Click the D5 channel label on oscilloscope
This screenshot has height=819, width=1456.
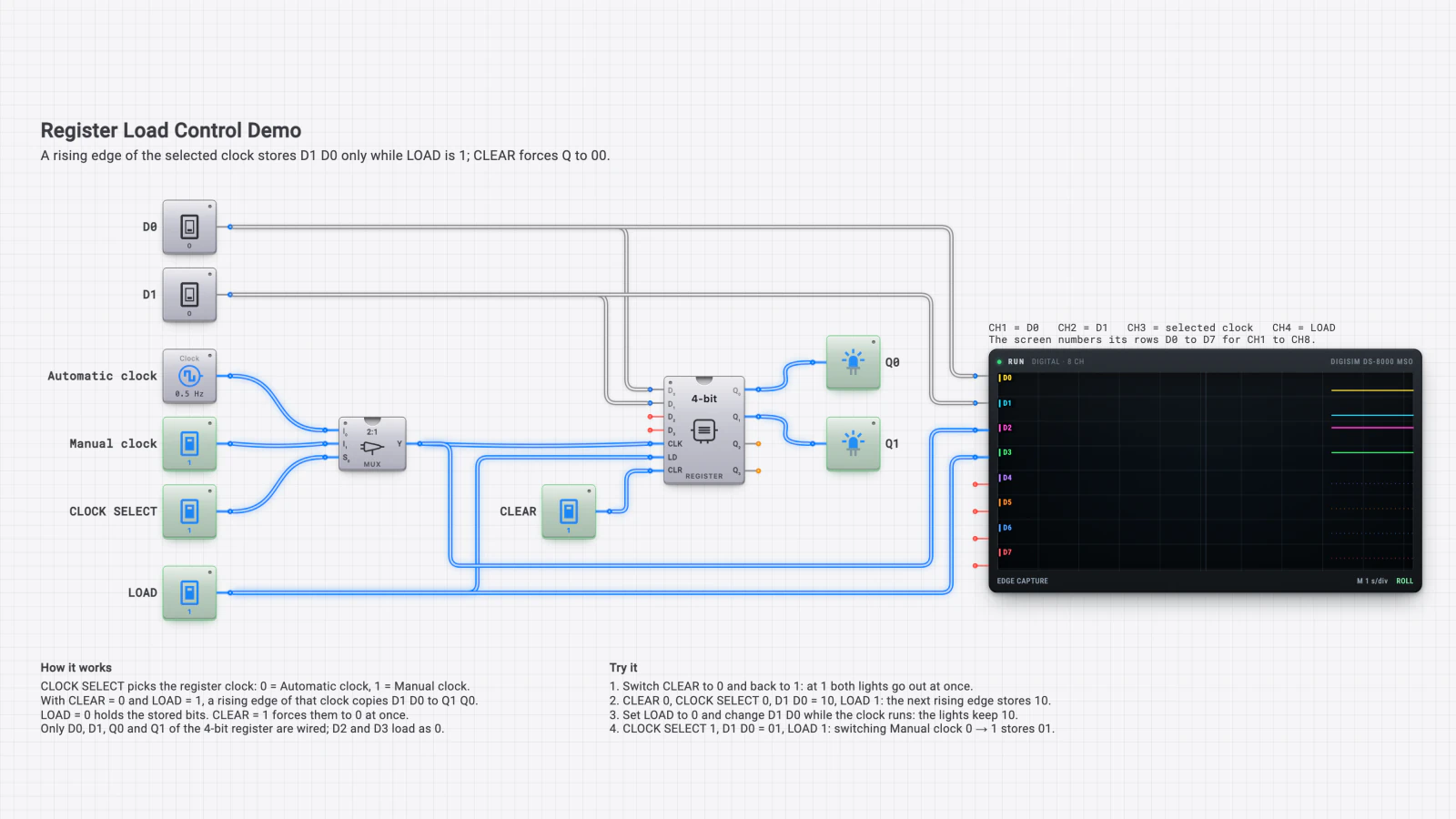(1006, 502)
